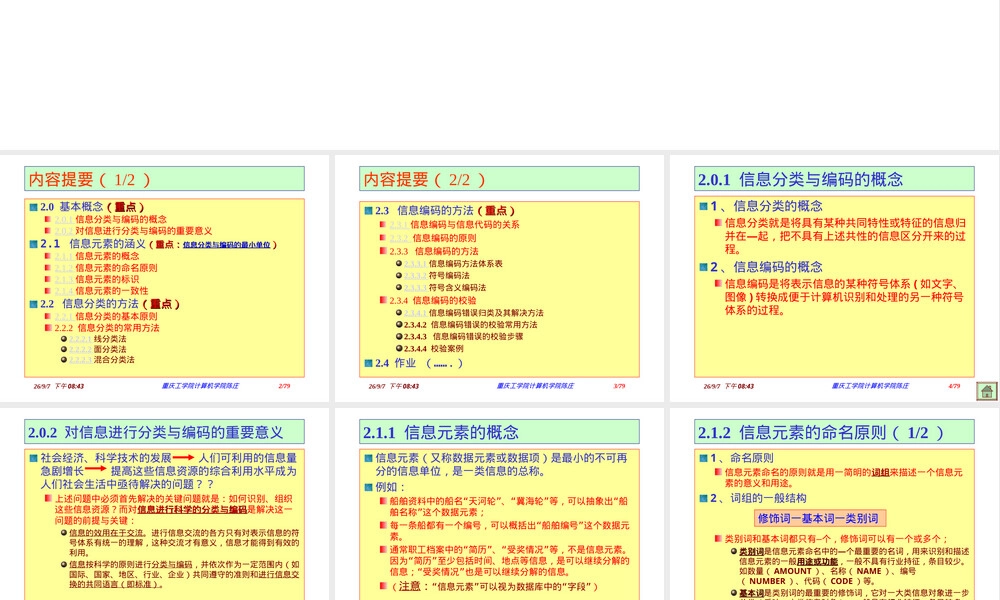Follow the 2.3.1 link for 信息编码与信息代码的关系
The image size is (1000, 600).
[399, 224]
